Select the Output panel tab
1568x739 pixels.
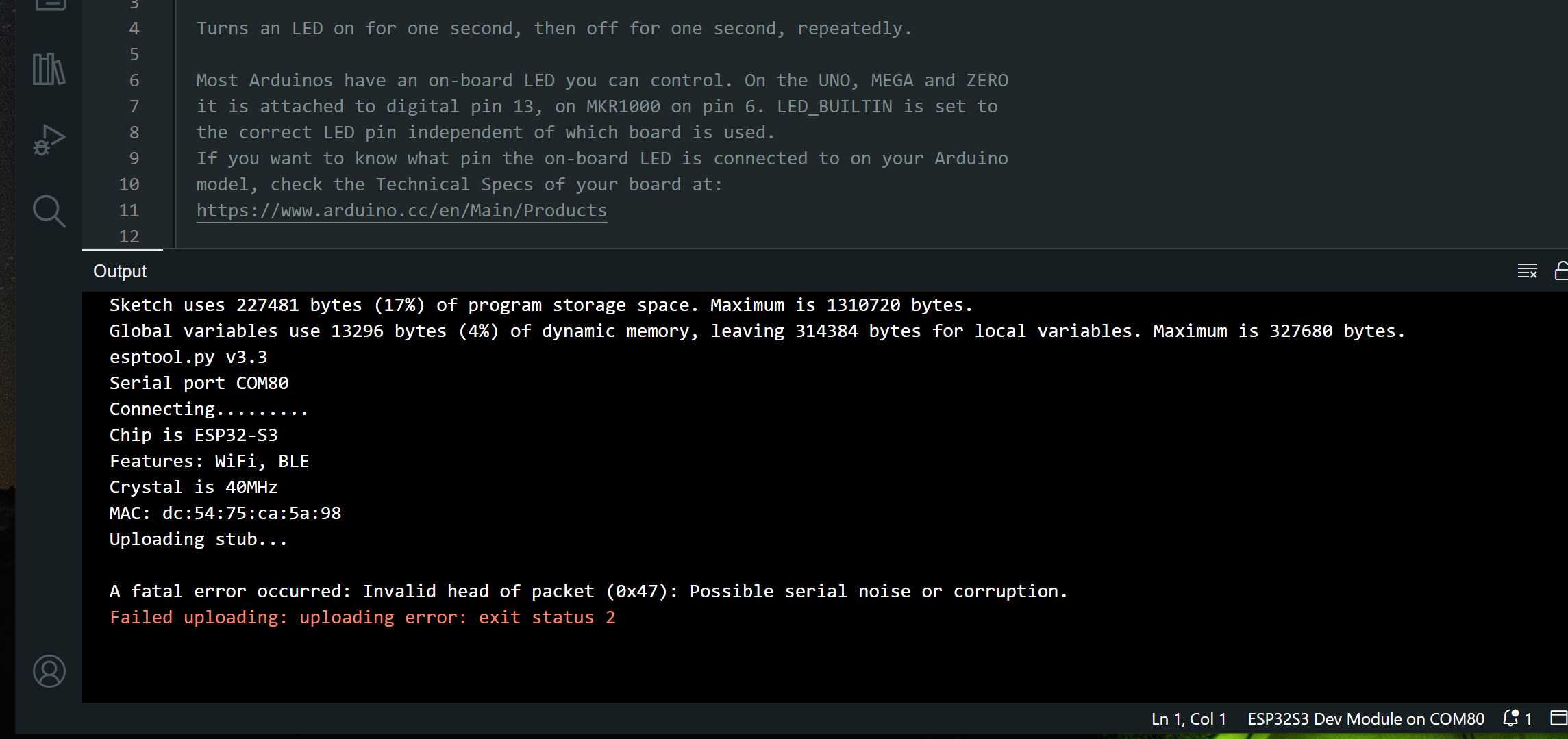coord(120,271)
